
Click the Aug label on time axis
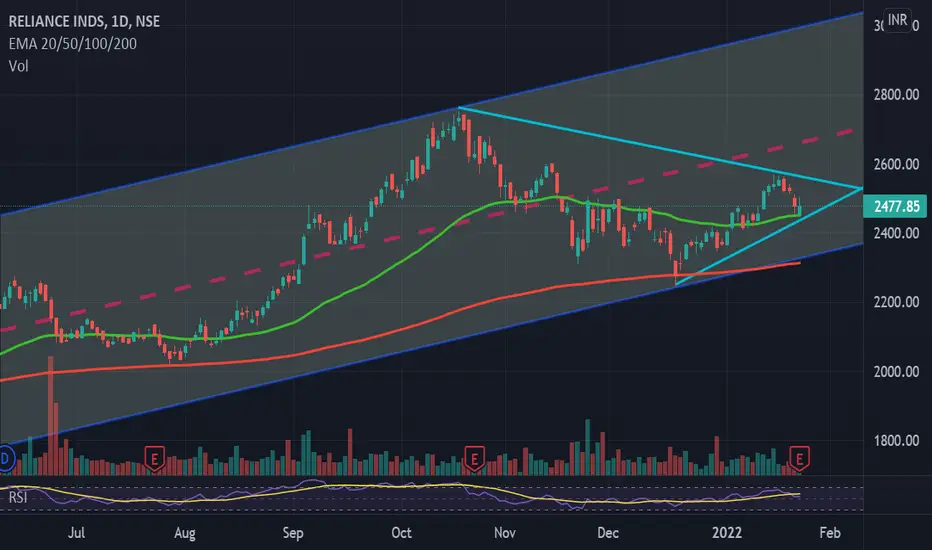point(185,533)
